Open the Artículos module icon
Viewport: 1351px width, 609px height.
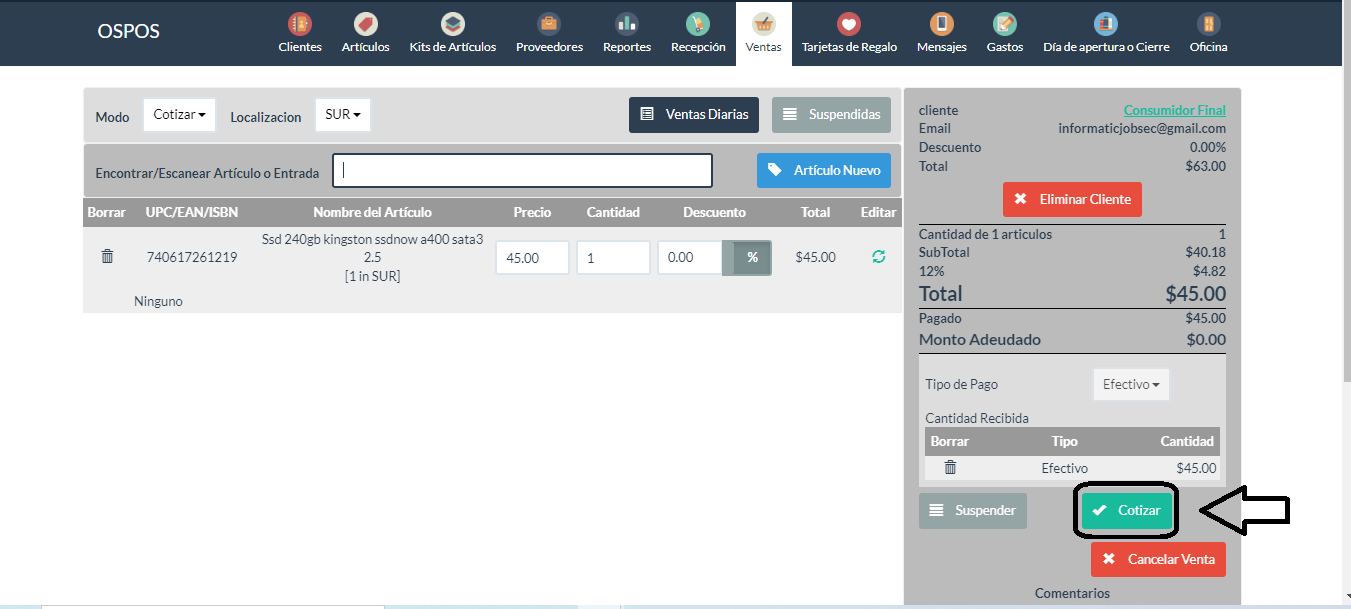pyautogui.click(x=365, y=23)
